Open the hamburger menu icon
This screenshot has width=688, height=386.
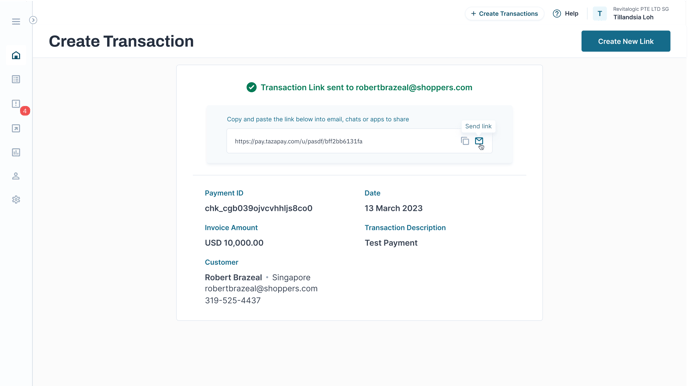click(16, 21)
